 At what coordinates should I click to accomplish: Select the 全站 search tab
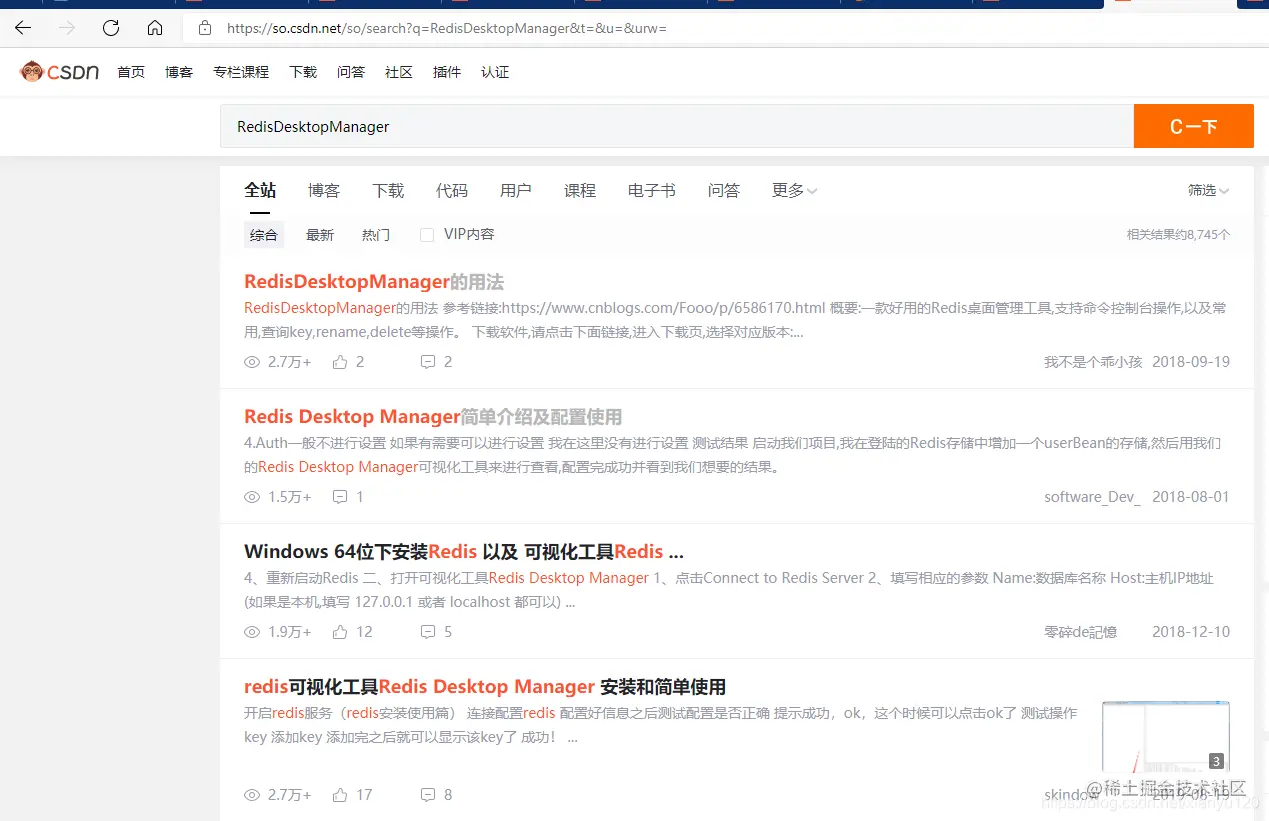260,190
